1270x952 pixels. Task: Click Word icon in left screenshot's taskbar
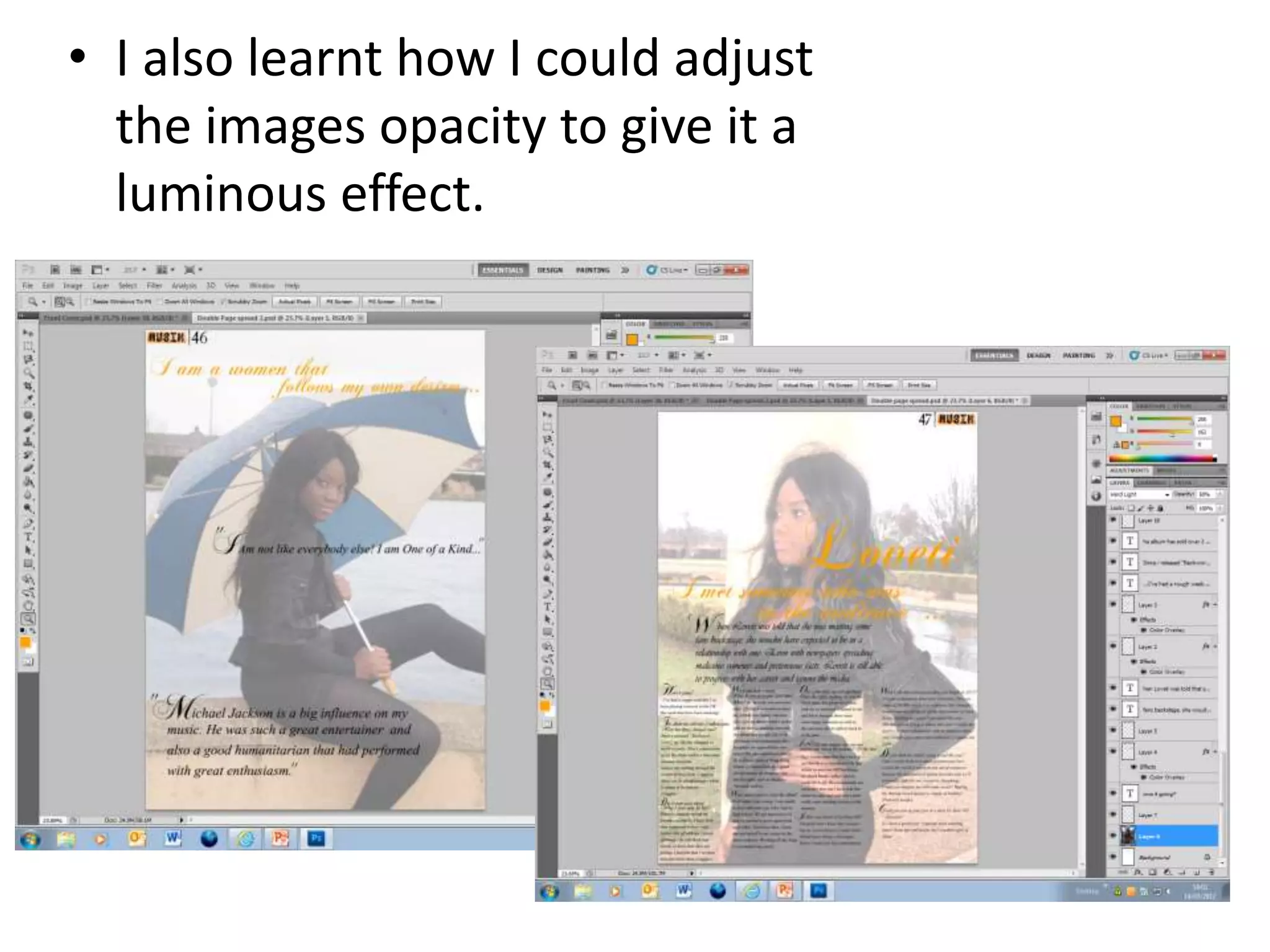click(x=173, y=839)
